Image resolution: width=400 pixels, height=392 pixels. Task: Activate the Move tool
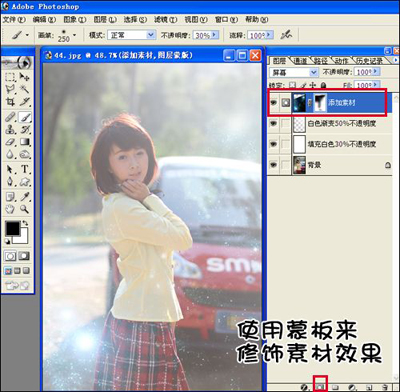[x=25, y=77]
